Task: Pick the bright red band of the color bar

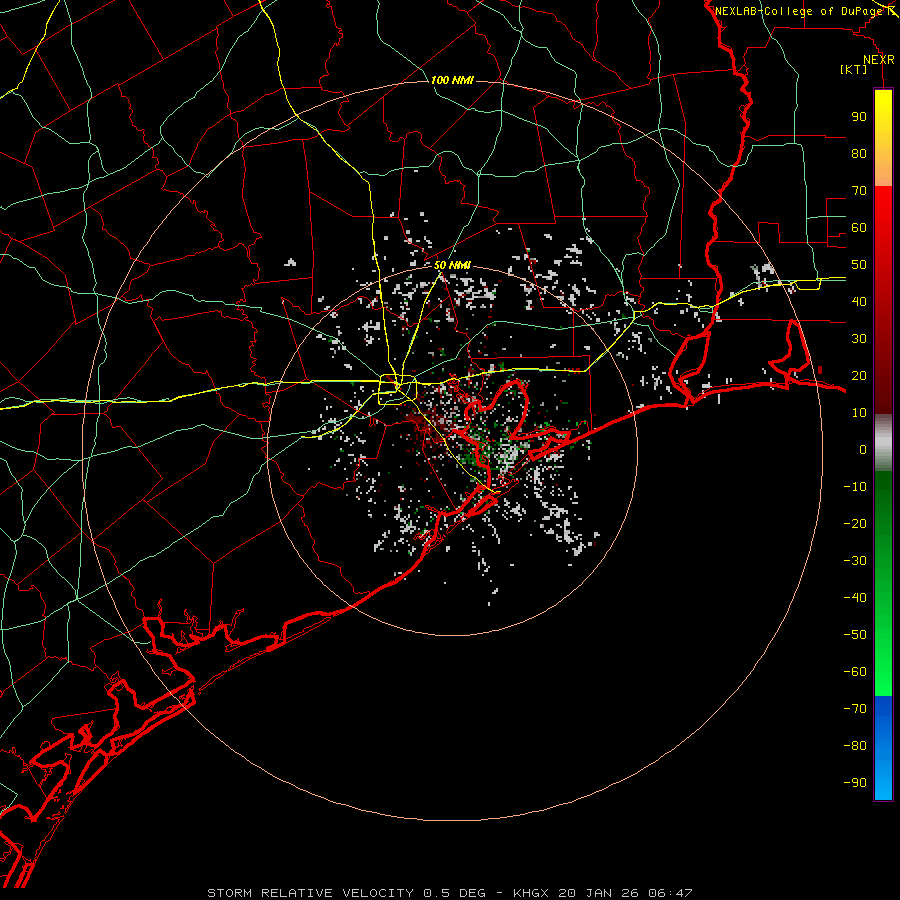Action: (883, 210)
